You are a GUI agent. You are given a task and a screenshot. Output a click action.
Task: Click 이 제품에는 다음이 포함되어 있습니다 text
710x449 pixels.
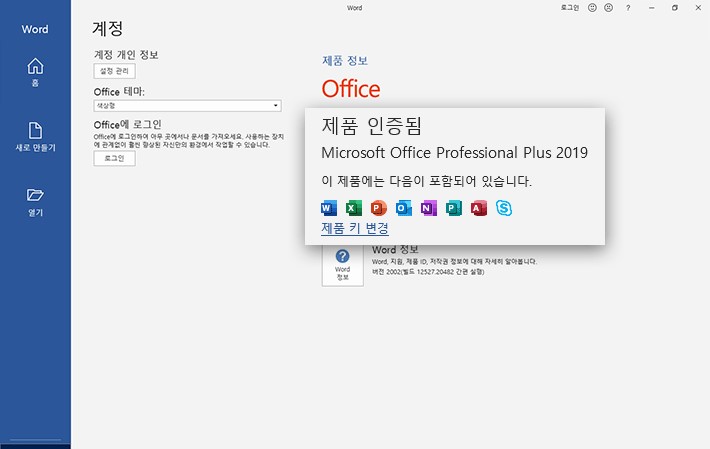pos(427,181)
